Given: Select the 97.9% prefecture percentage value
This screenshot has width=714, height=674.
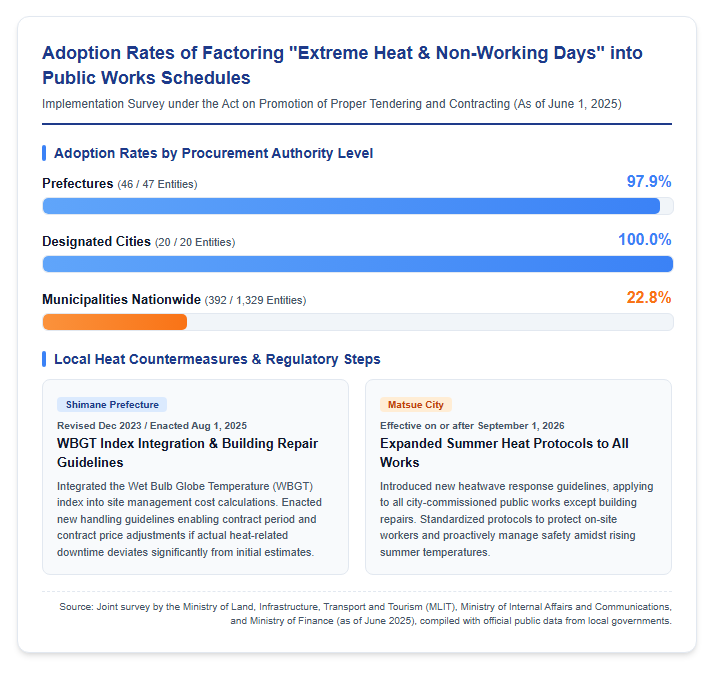Looking at the screenshot, I should click(649, 181).
